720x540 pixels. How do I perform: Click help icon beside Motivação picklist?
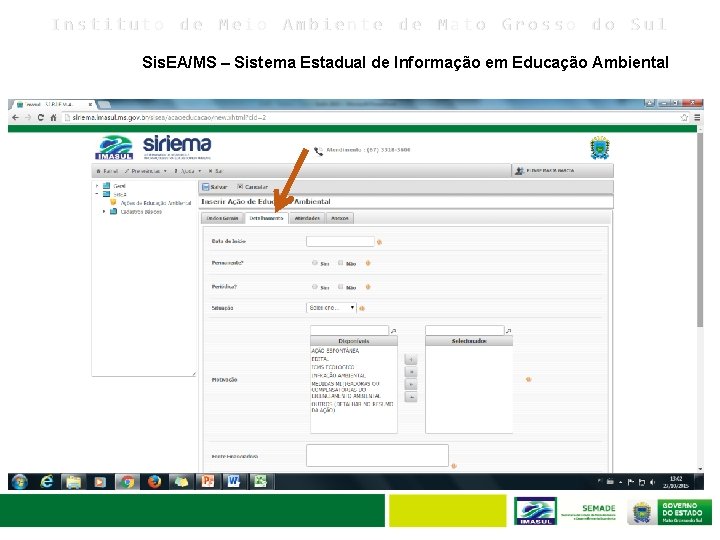click(x=529, y=380)
